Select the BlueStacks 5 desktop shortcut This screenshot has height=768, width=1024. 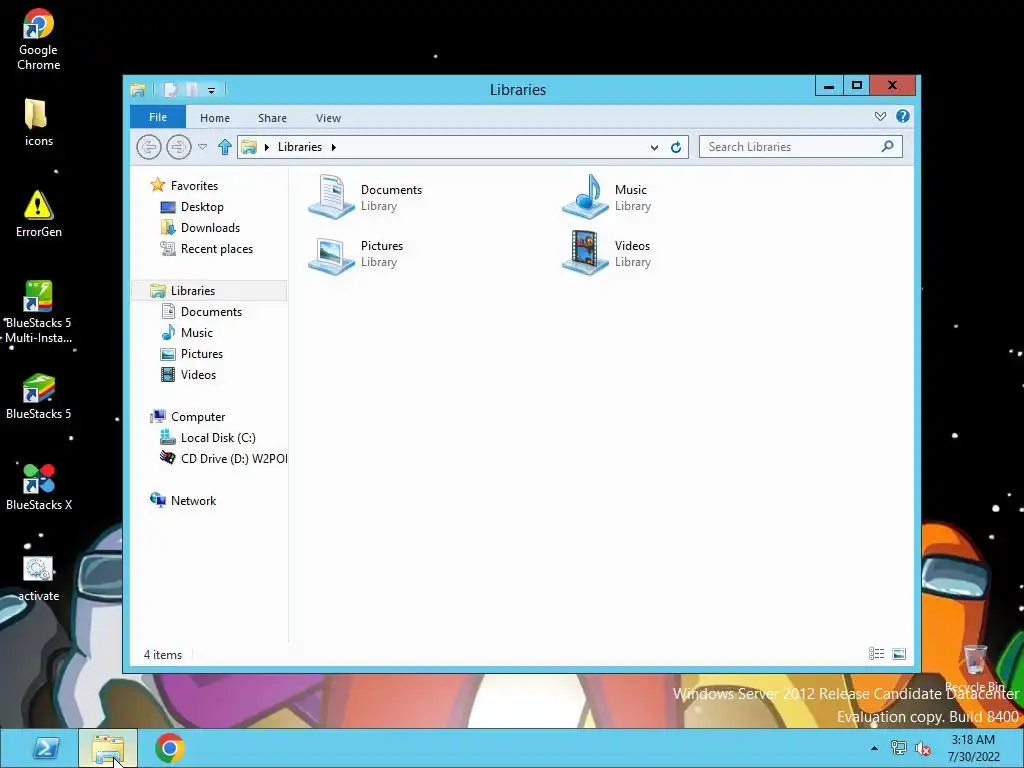tap(39, 396)
